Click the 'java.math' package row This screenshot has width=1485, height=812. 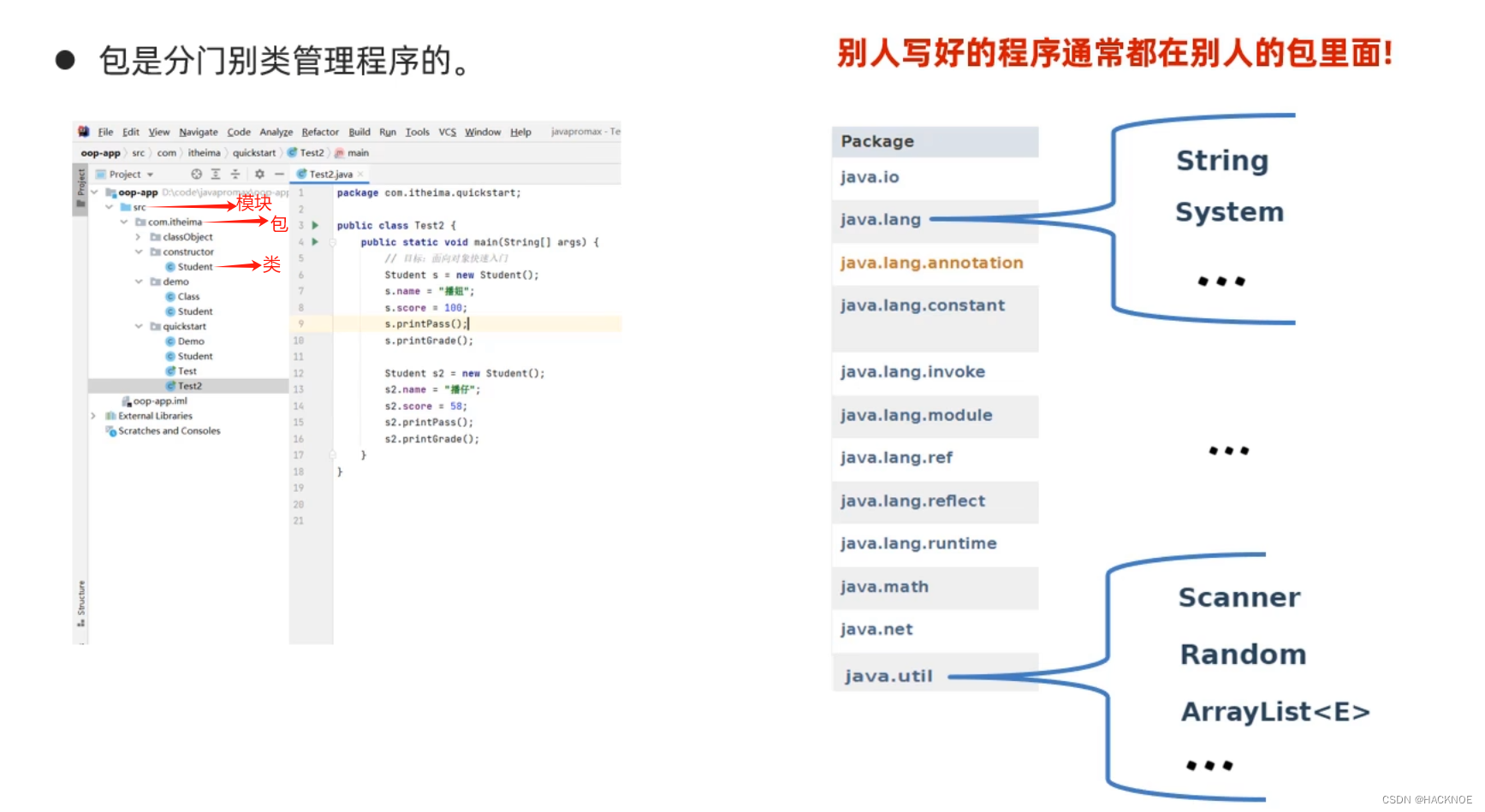point(935,588)
